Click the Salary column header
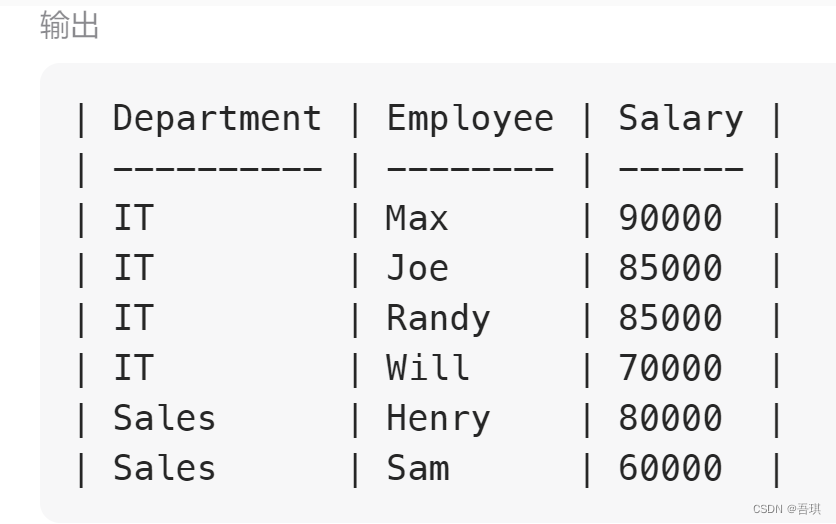 tap(680, 118)
